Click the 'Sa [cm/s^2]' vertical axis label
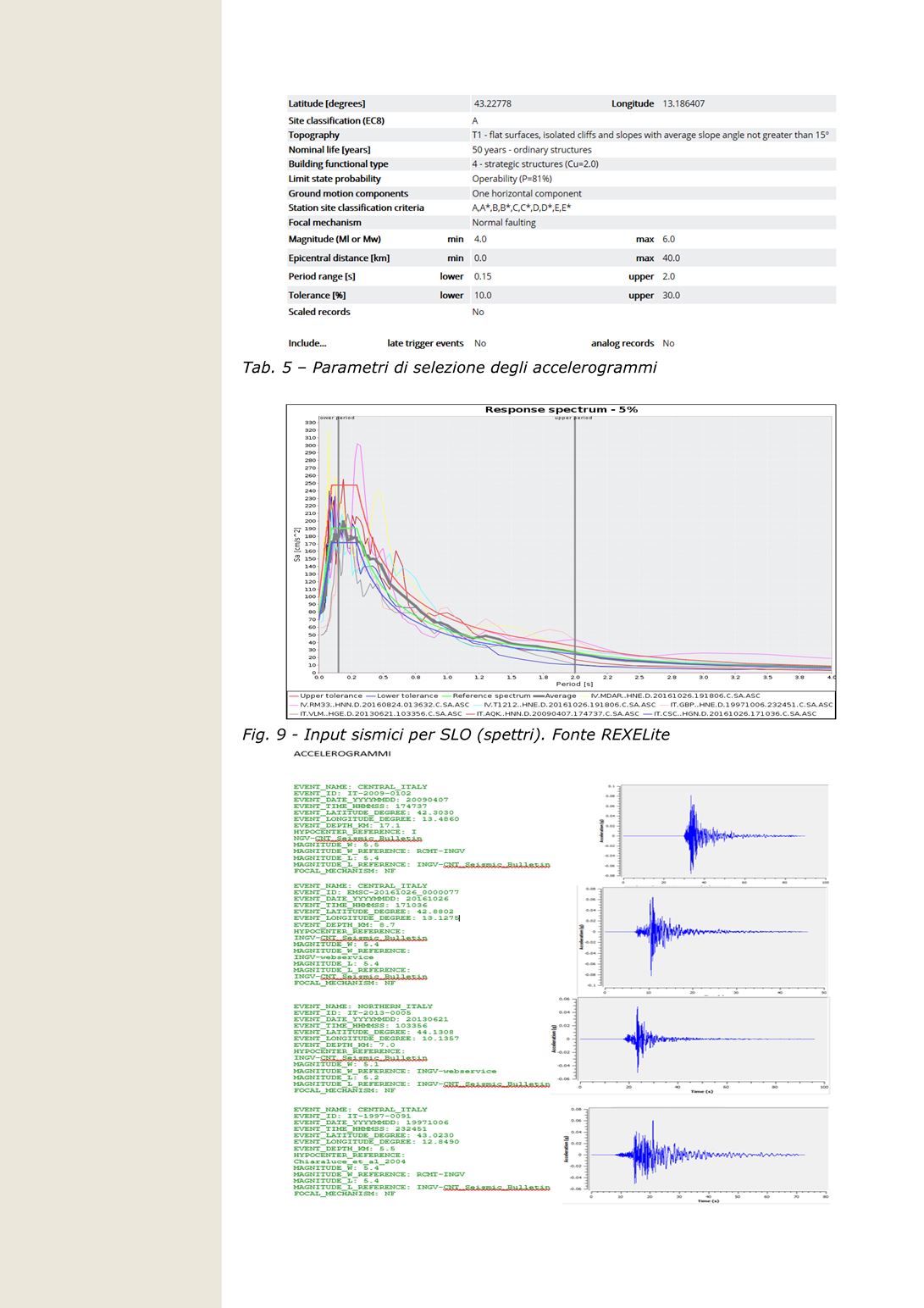 point(296,544)
